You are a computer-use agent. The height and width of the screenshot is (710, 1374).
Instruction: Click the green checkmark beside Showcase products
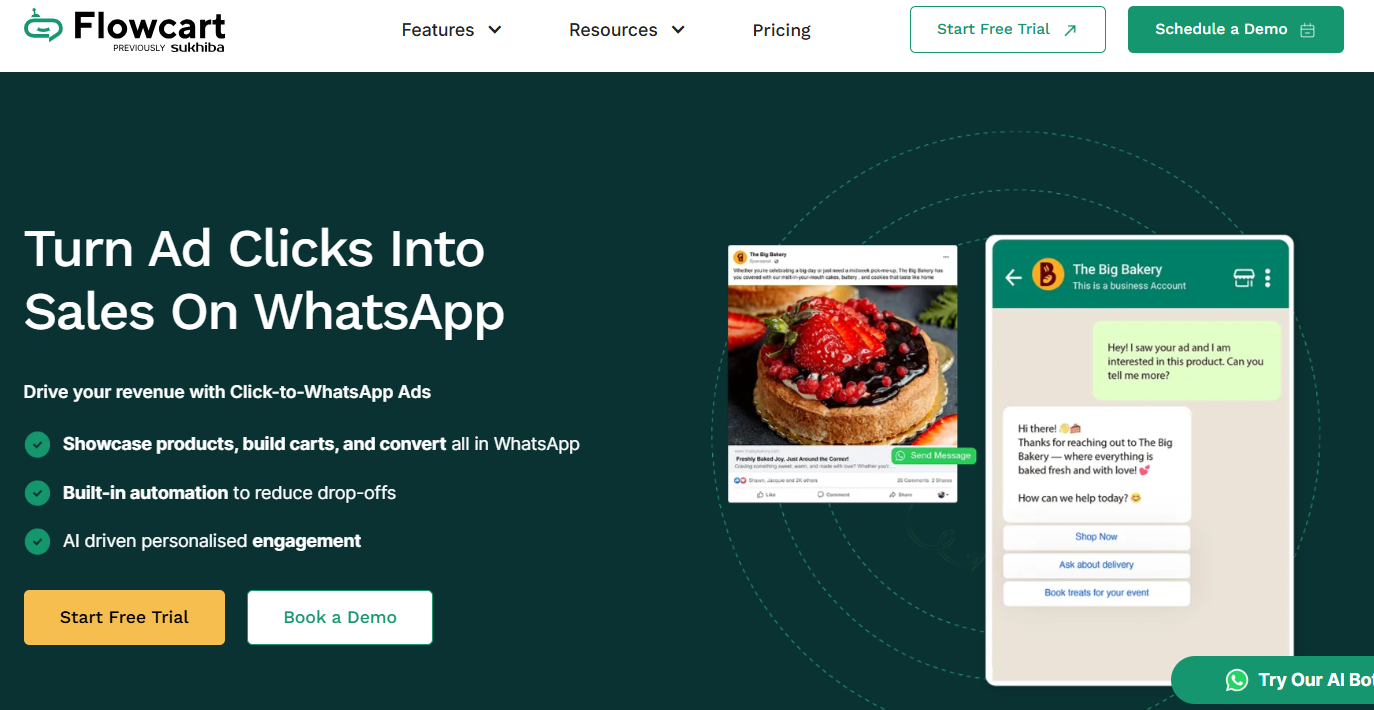(37, 444)
